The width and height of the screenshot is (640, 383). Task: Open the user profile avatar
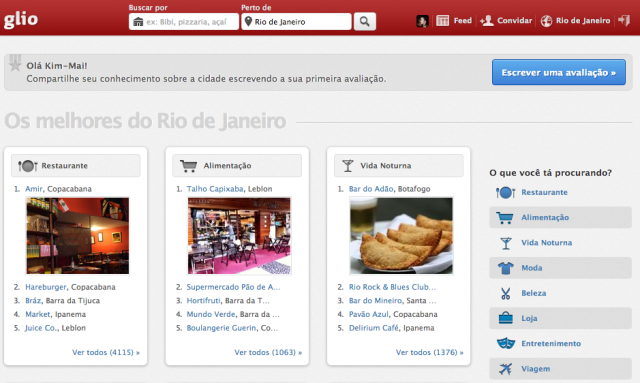point(422,21)
